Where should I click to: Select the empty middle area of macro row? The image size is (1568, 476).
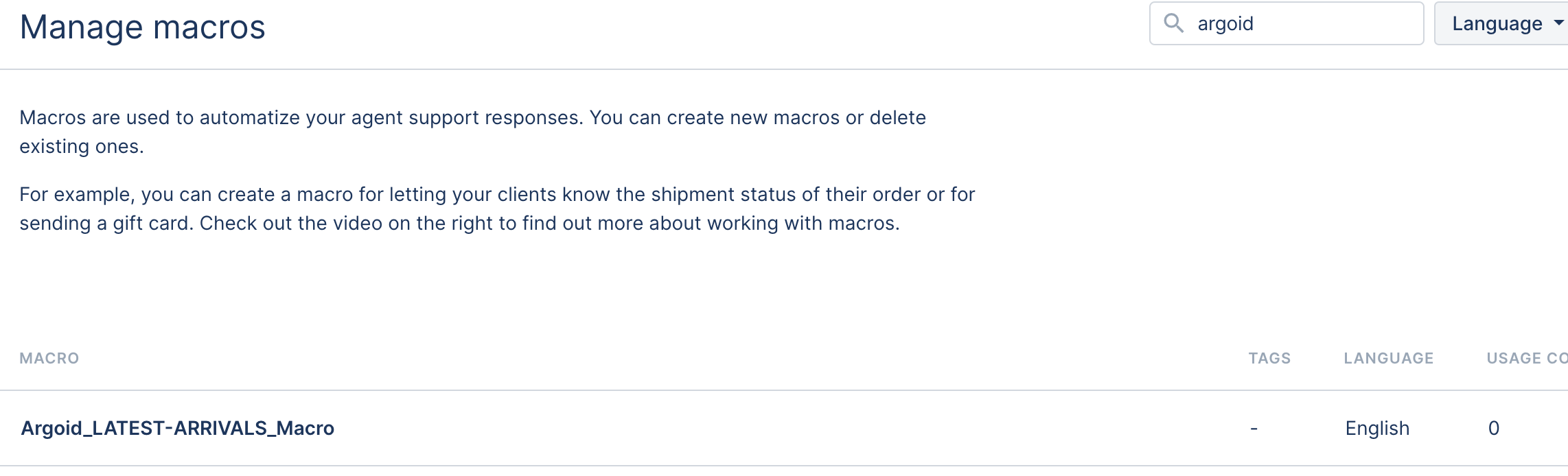(789, 428)
